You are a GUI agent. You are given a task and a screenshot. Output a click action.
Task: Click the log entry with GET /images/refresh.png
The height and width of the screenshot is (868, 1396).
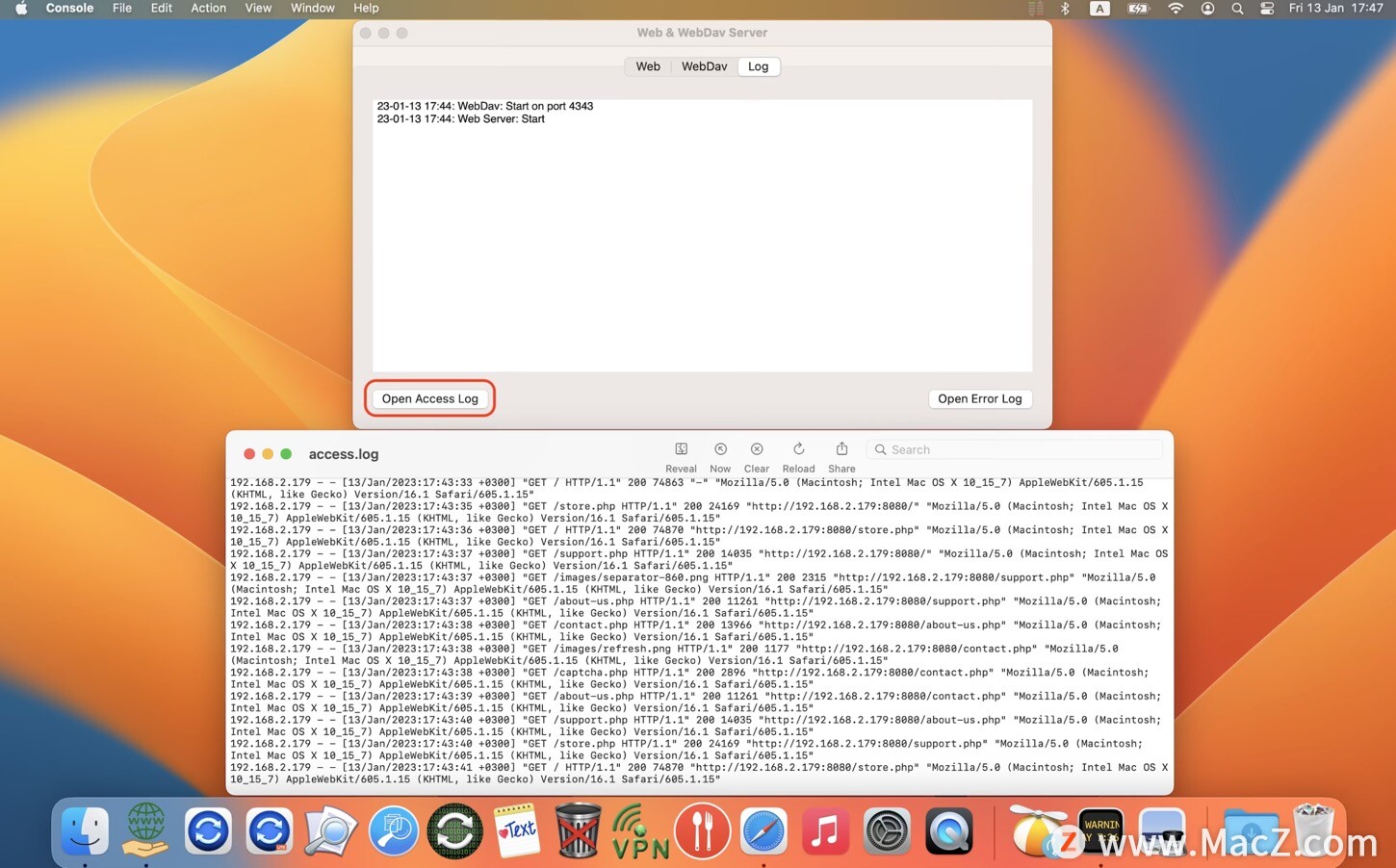click(675, 654)
